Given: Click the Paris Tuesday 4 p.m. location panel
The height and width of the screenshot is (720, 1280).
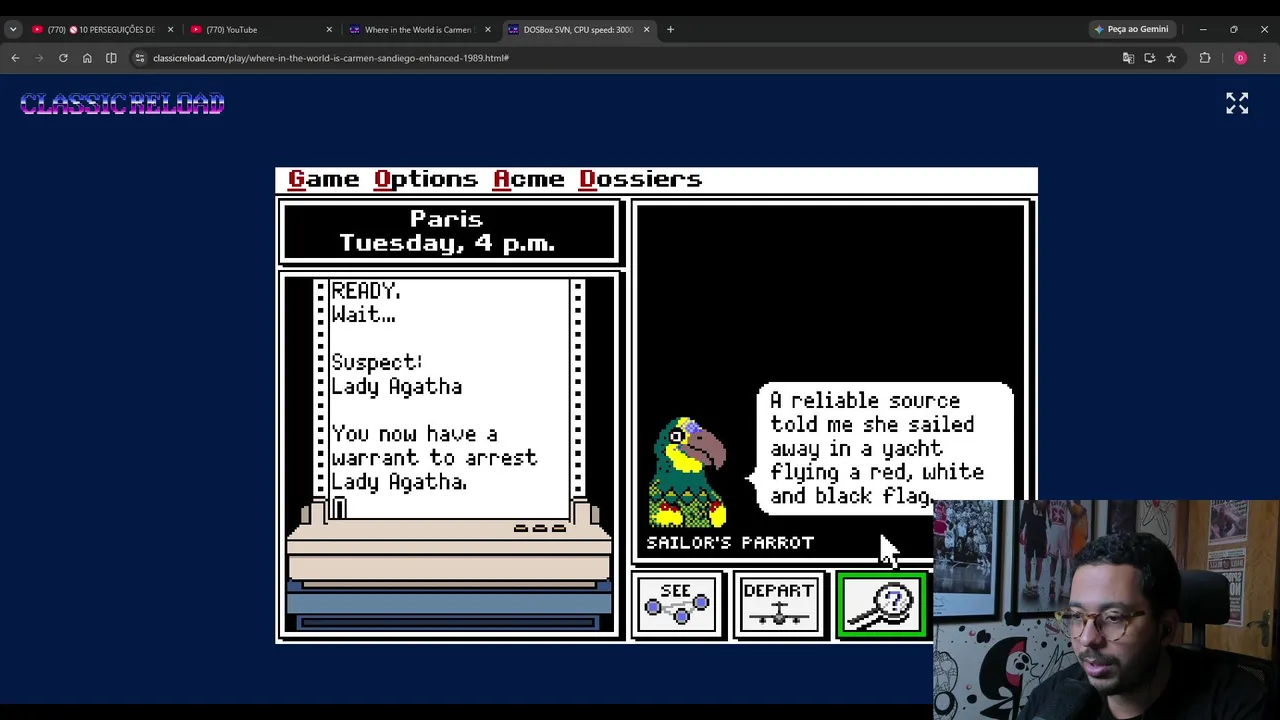Looking at the screenshot, I should [447, 231].
